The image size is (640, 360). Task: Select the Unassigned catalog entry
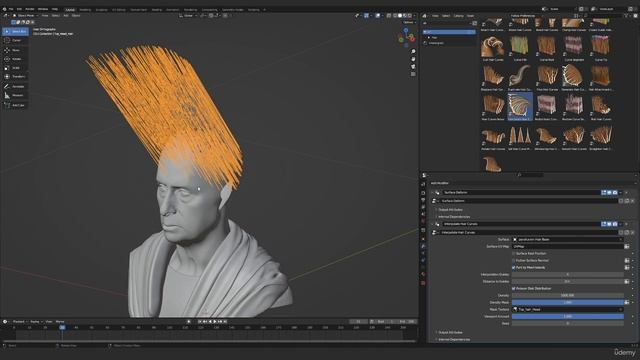(436, 43)
